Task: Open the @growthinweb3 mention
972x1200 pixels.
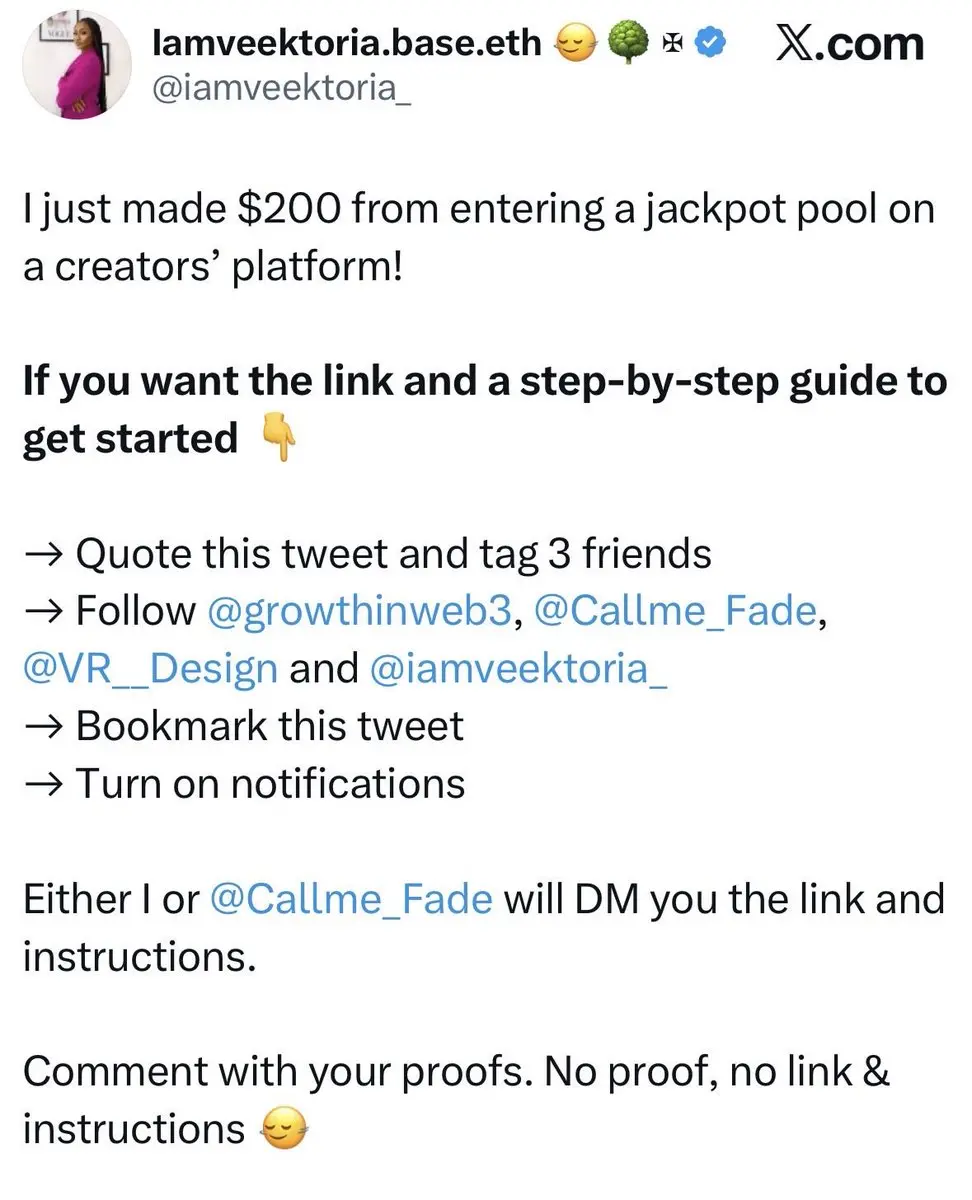Action: [x=359, y=611]
